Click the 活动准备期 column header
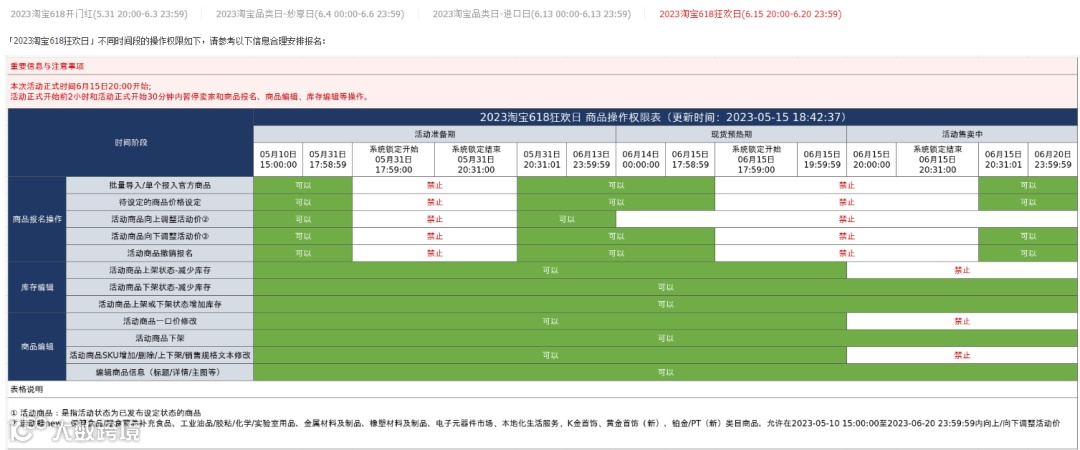The height and width of the screenshot is (450, 1080). (x=434, y=134)
